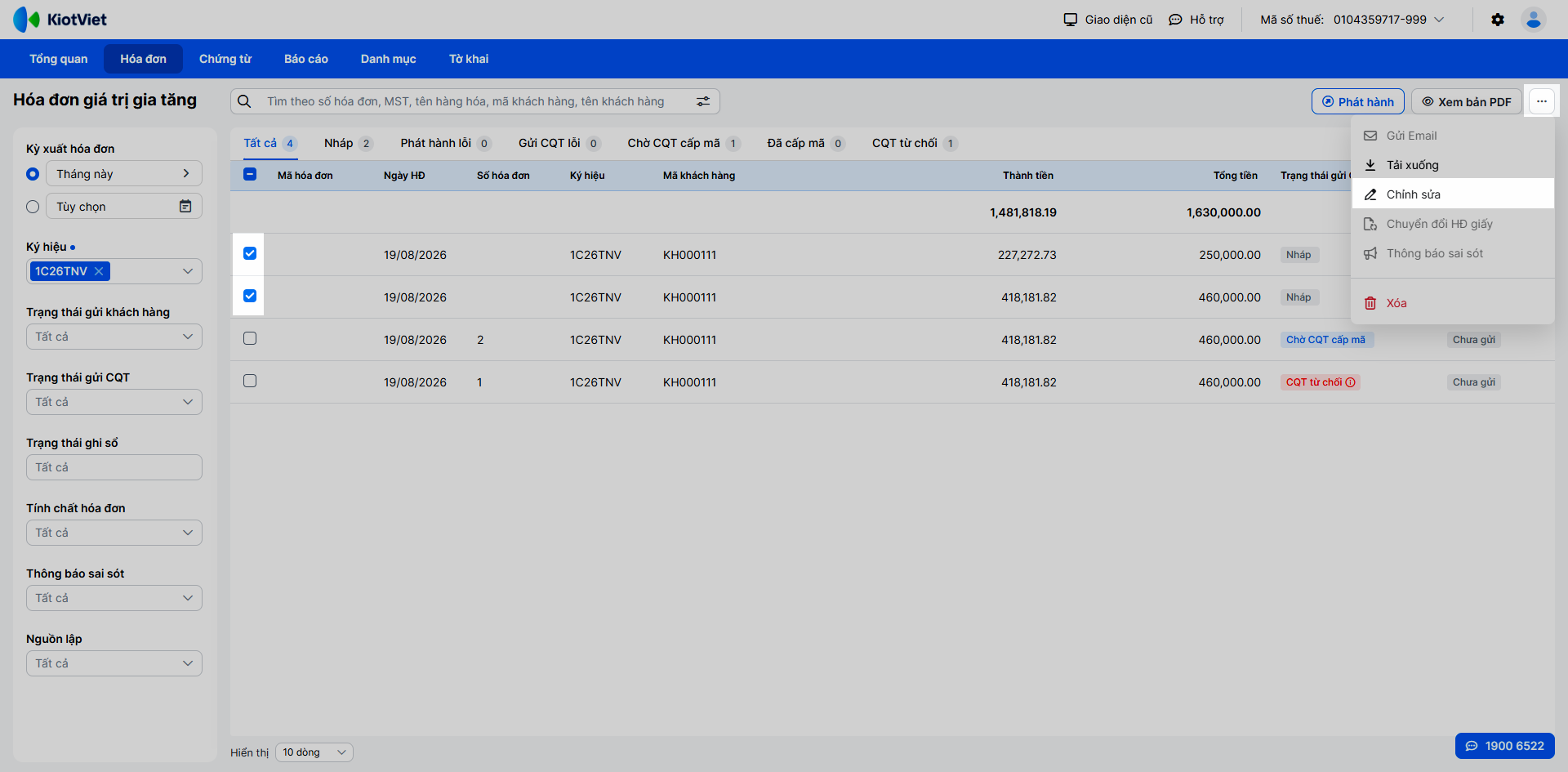Viewport: 1568px width, 772px height.
Task: Switch to the Tất cả tab
Action: click(x=270, y=143)
